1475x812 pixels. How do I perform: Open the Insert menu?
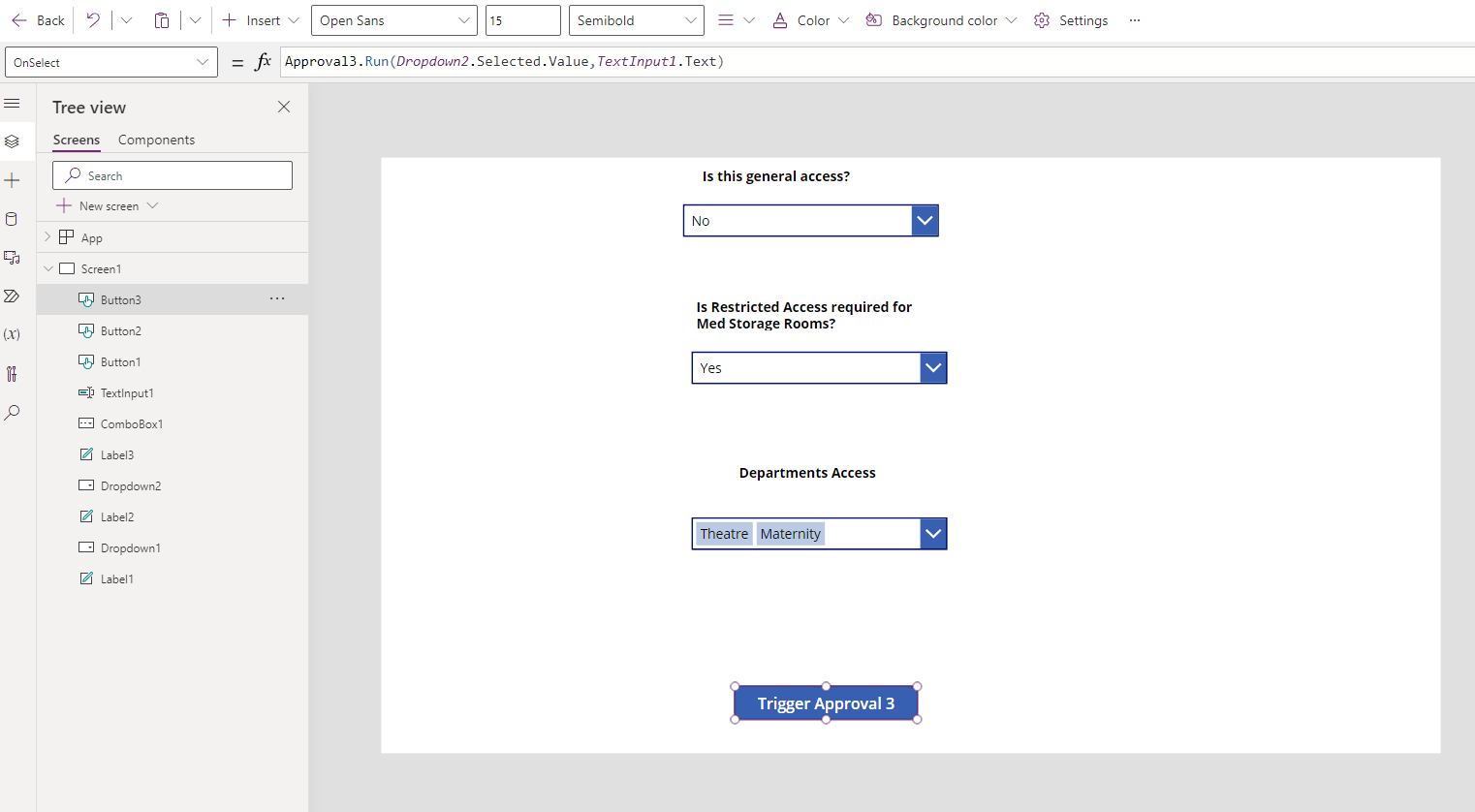tap(261, 20)
